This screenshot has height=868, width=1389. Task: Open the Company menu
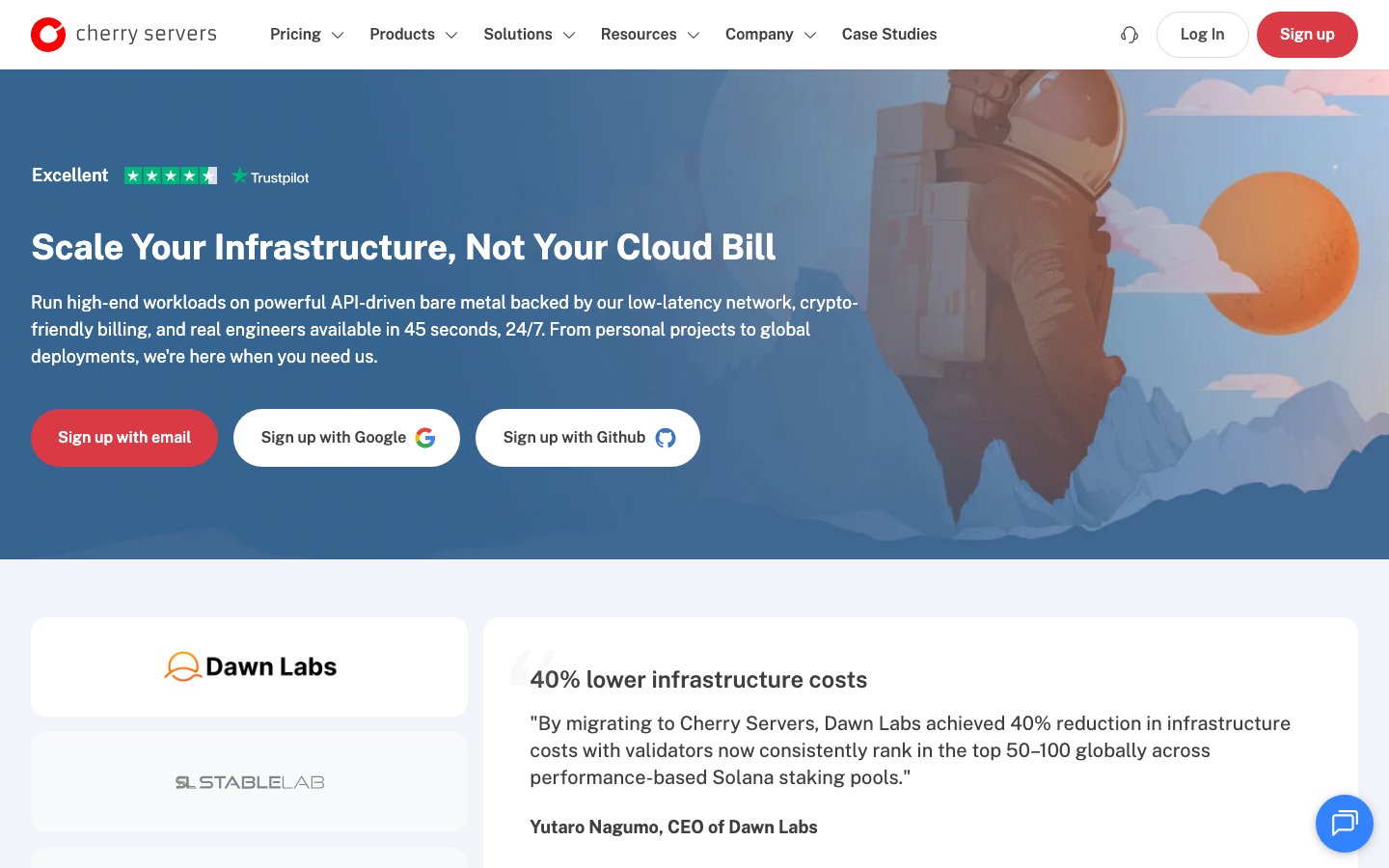click(771, 35)
